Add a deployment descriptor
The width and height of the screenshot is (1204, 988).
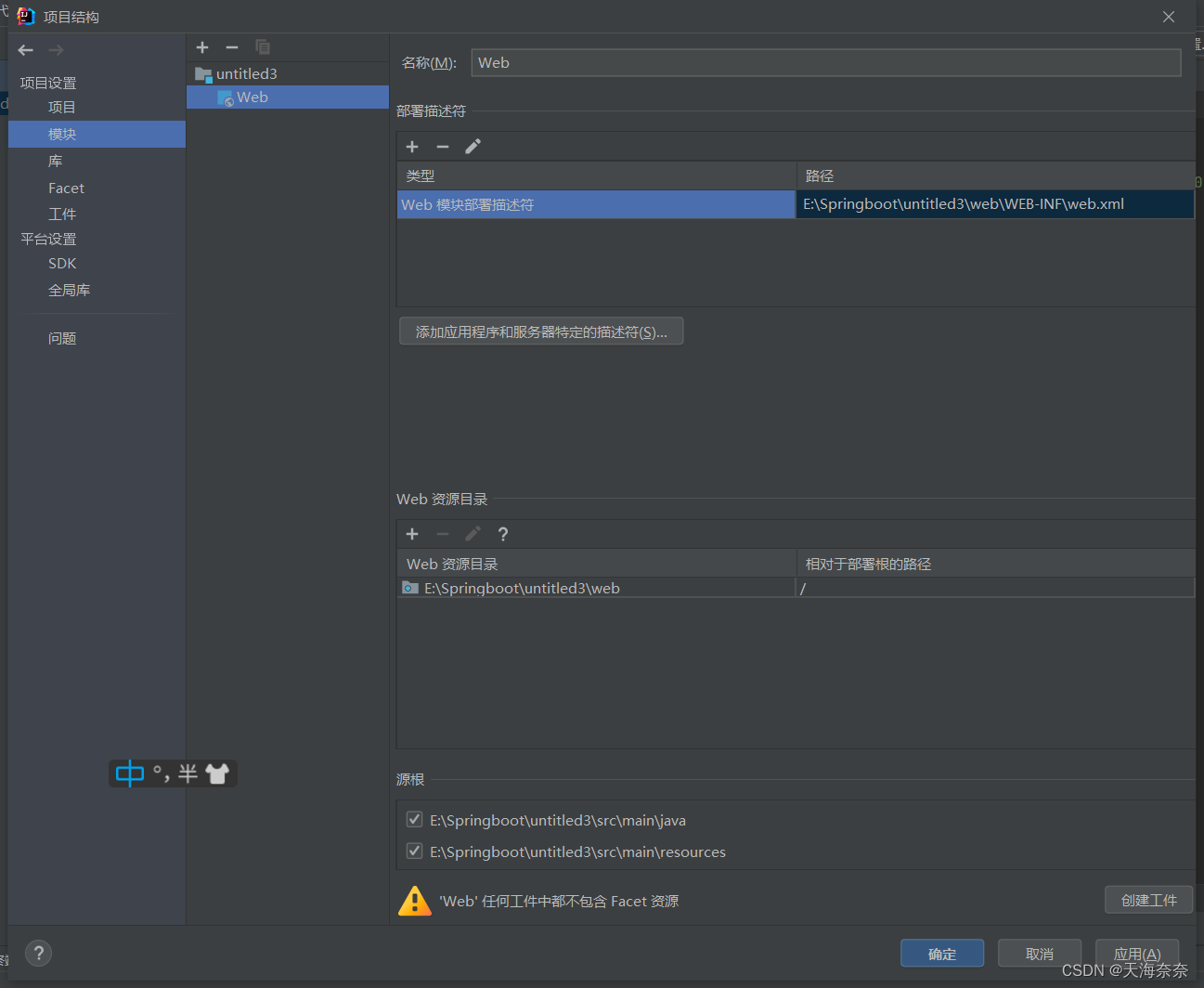point(412,147)
